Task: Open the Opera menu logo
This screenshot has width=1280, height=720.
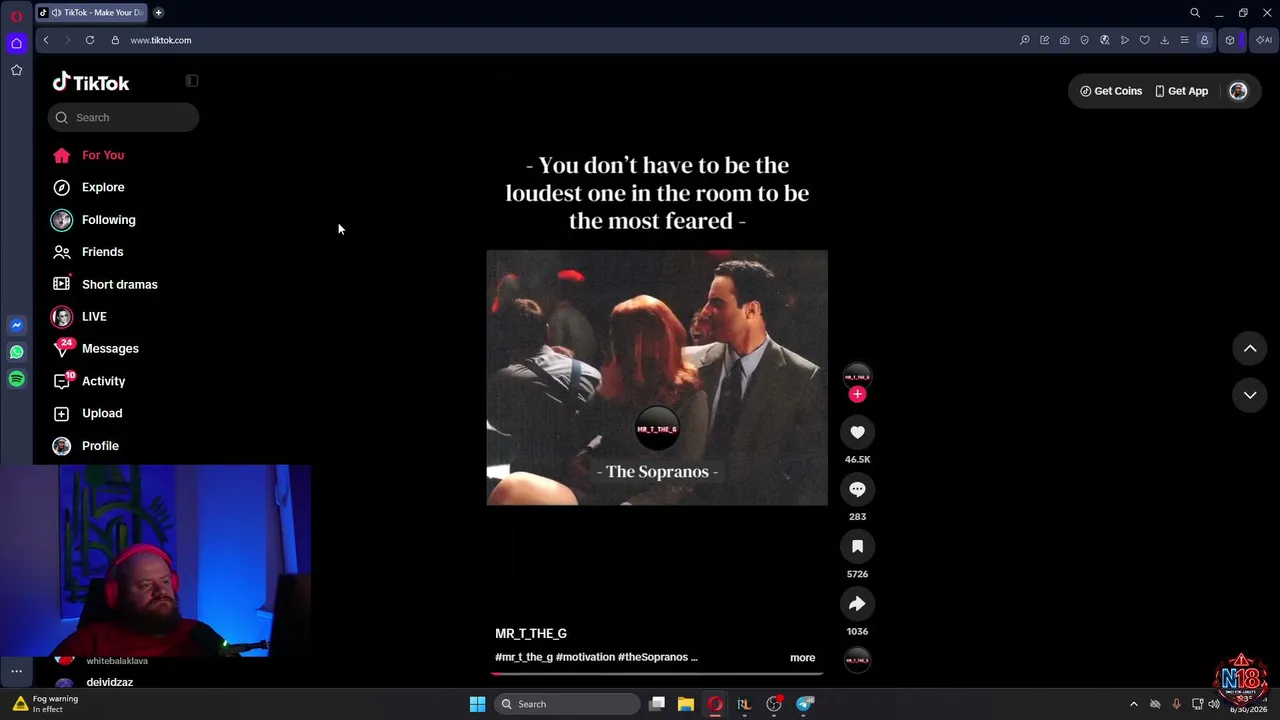Action: point(16,16)
